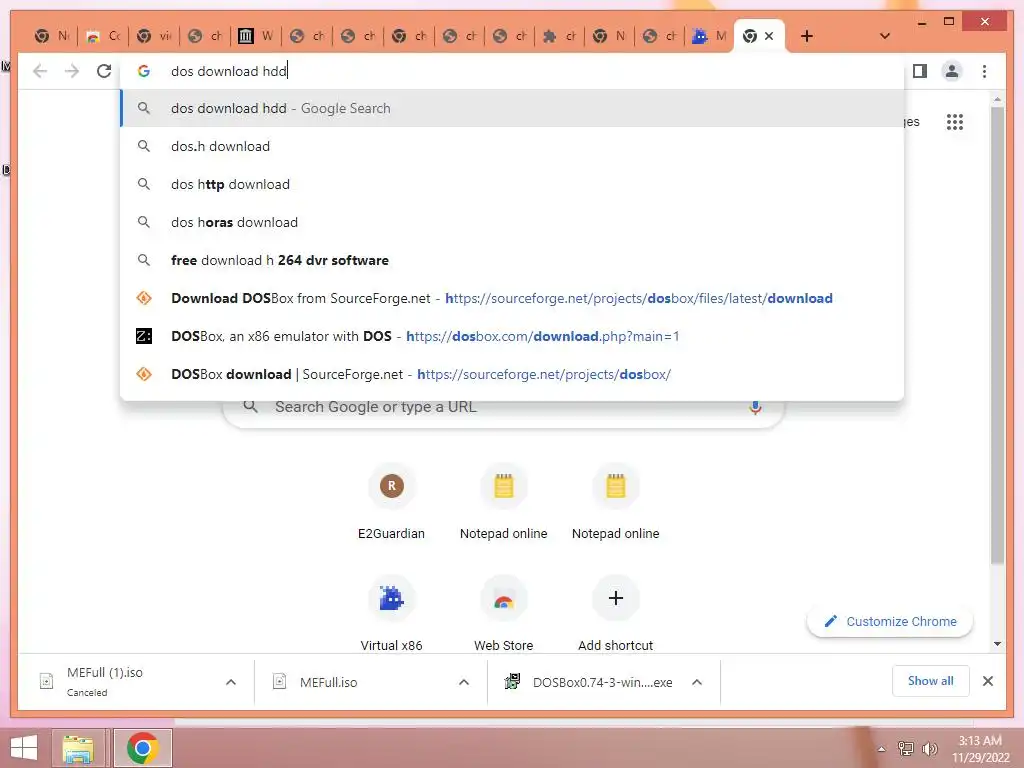Viewport: 1024px width, 768px height.
Task: Open the Windows Start button
Action: pyautogui.click(x=24, y=748)
